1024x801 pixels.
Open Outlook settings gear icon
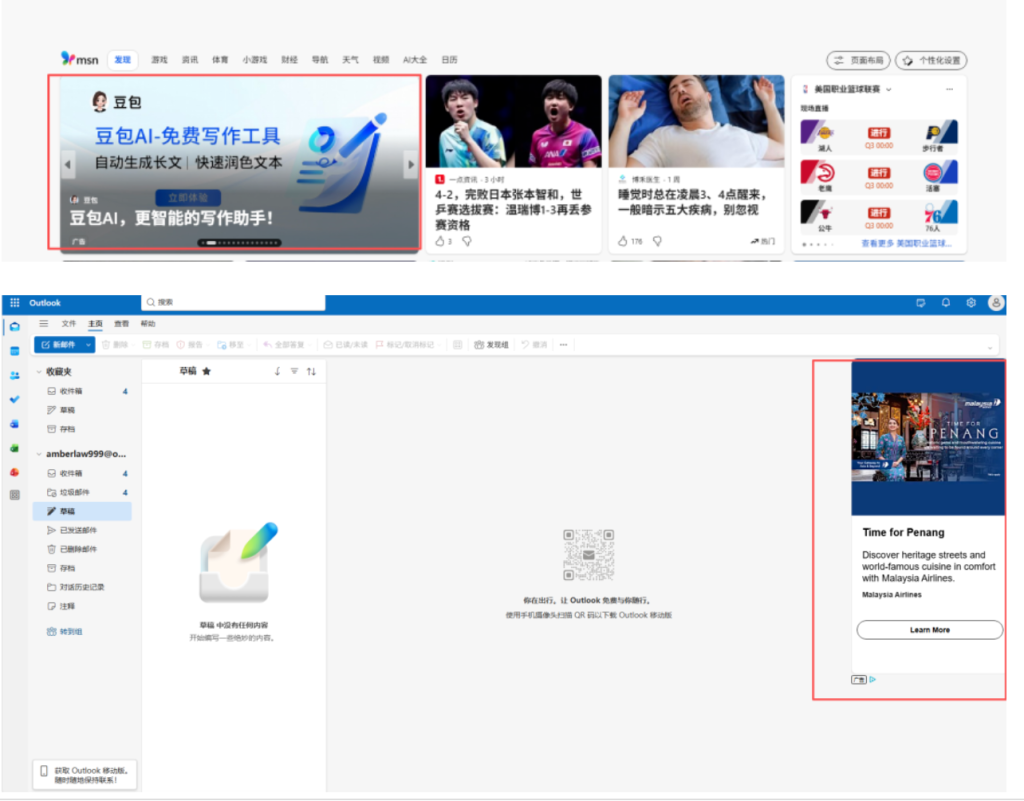click(x=970, y=303)
